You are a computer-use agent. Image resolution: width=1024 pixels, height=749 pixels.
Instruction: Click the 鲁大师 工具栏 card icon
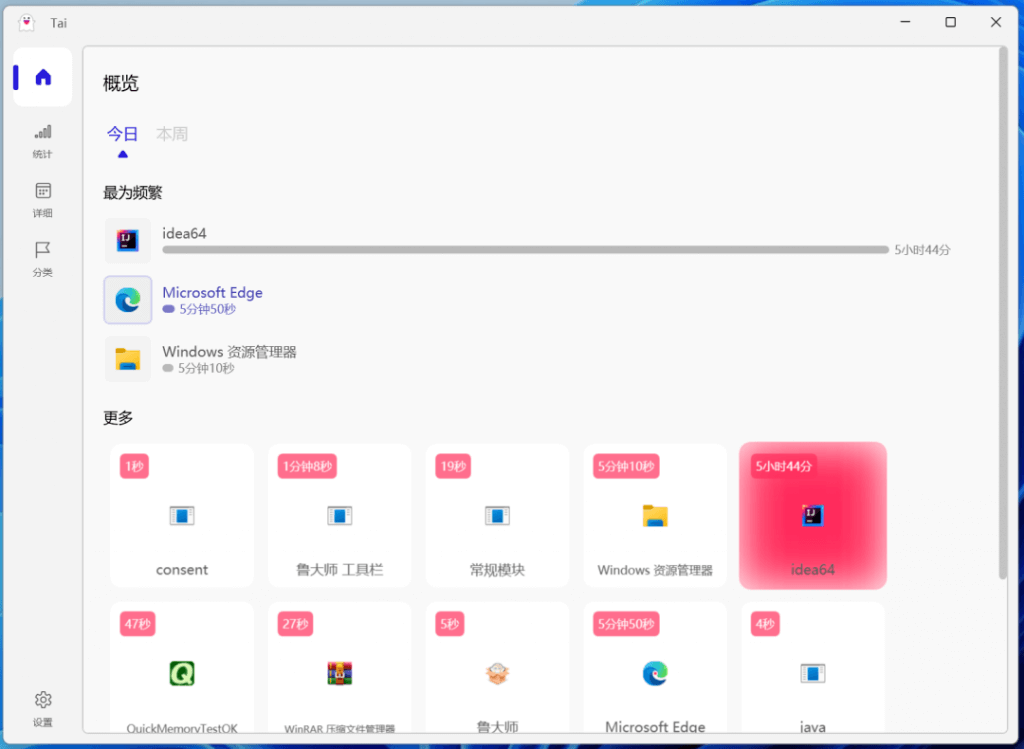click(340, 516)
